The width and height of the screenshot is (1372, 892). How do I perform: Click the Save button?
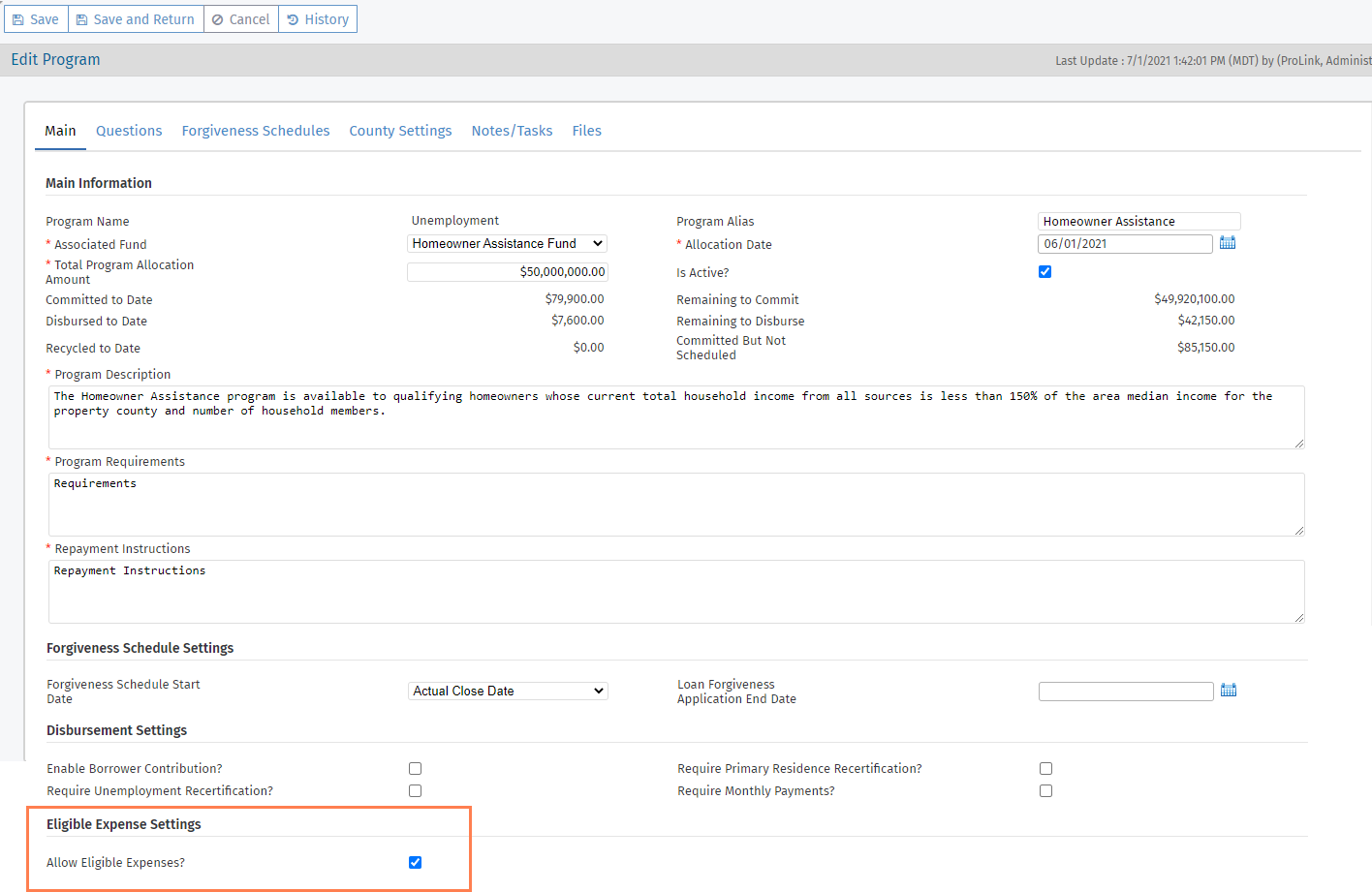click(36, 19)
